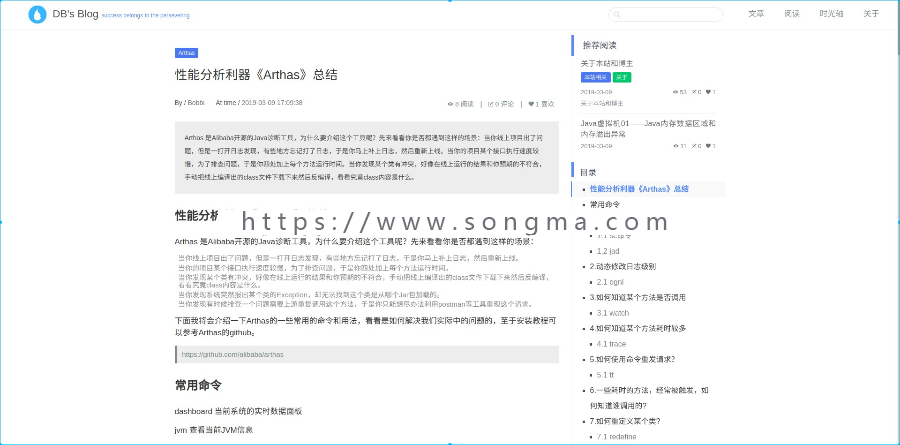Jump to 2.1 ognl in contents
Viewport: 900px width, 445px height.
point(610,282)
